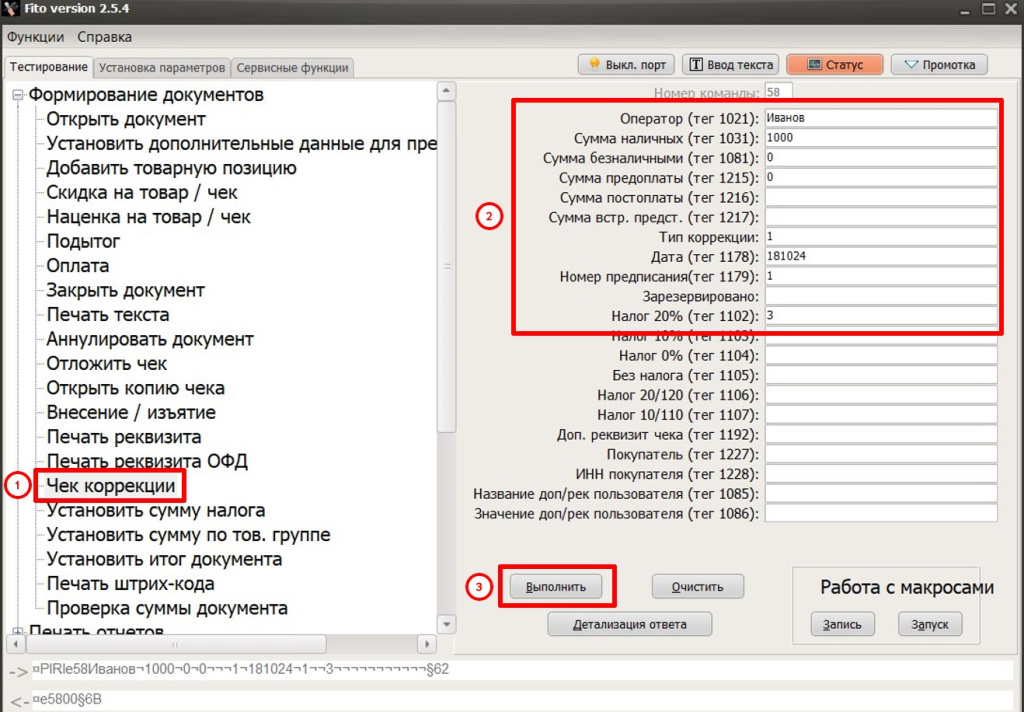Open Детализация ответа
The width and height of the screenshot is (1024, 712).
[x=630, y=624]
